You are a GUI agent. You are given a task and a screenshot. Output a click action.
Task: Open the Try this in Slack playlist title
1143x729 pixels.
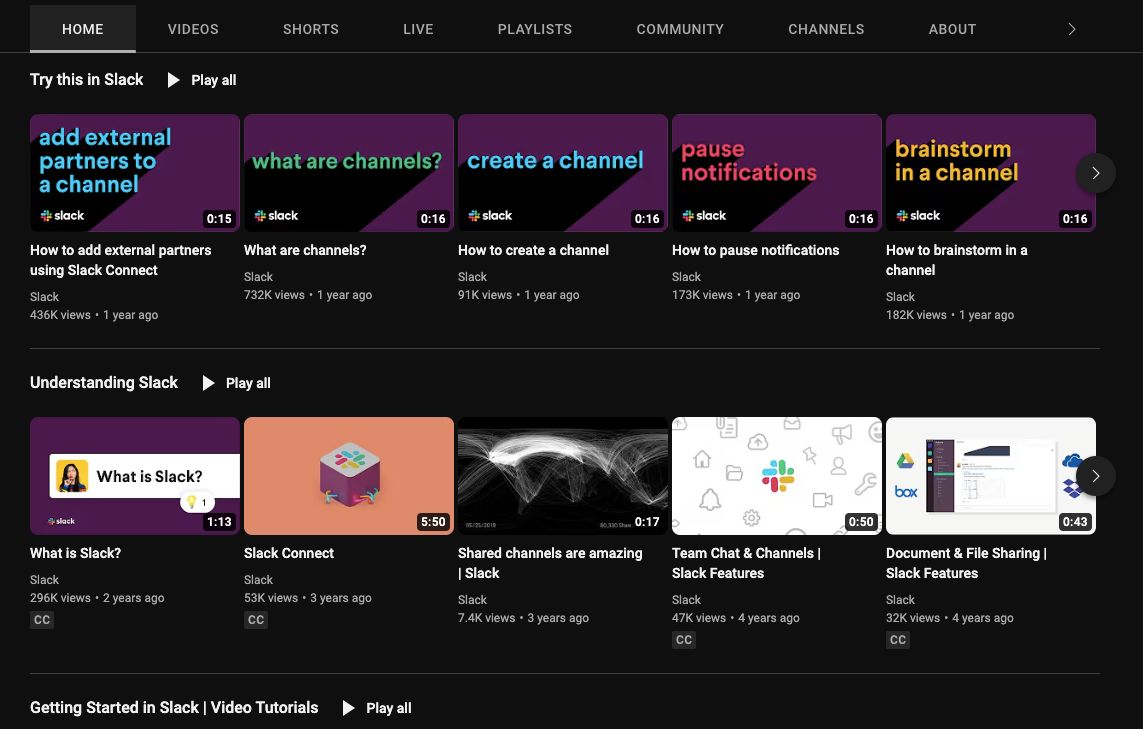point(87,80)
